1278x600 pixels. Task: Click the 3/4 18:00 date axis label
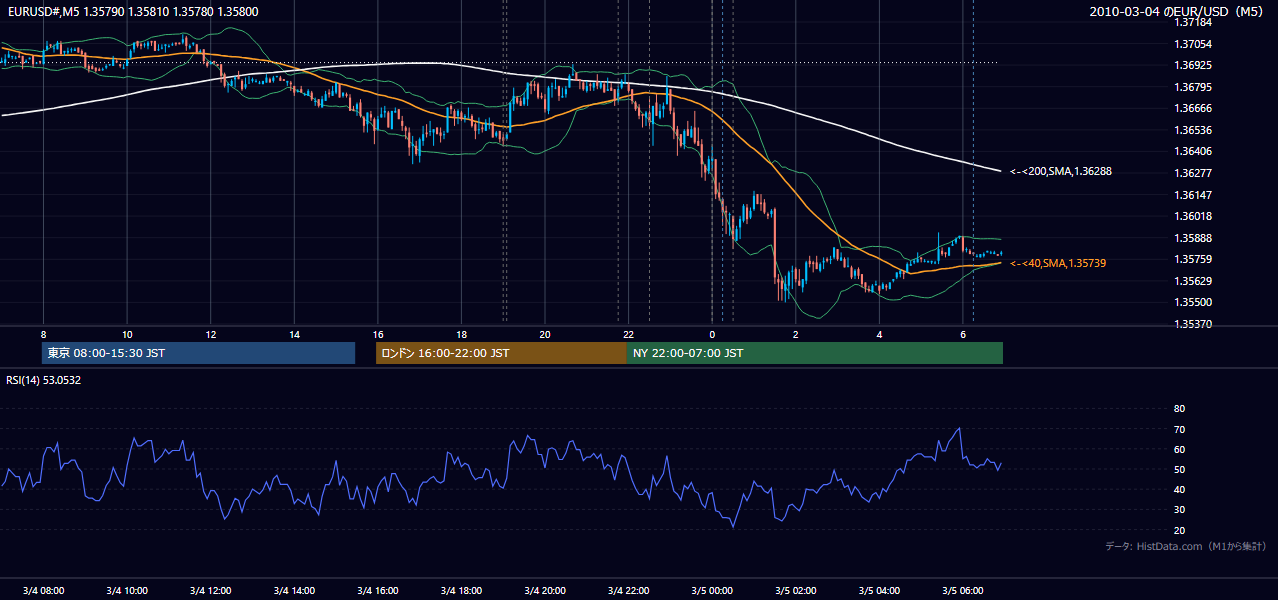point(461,590)
